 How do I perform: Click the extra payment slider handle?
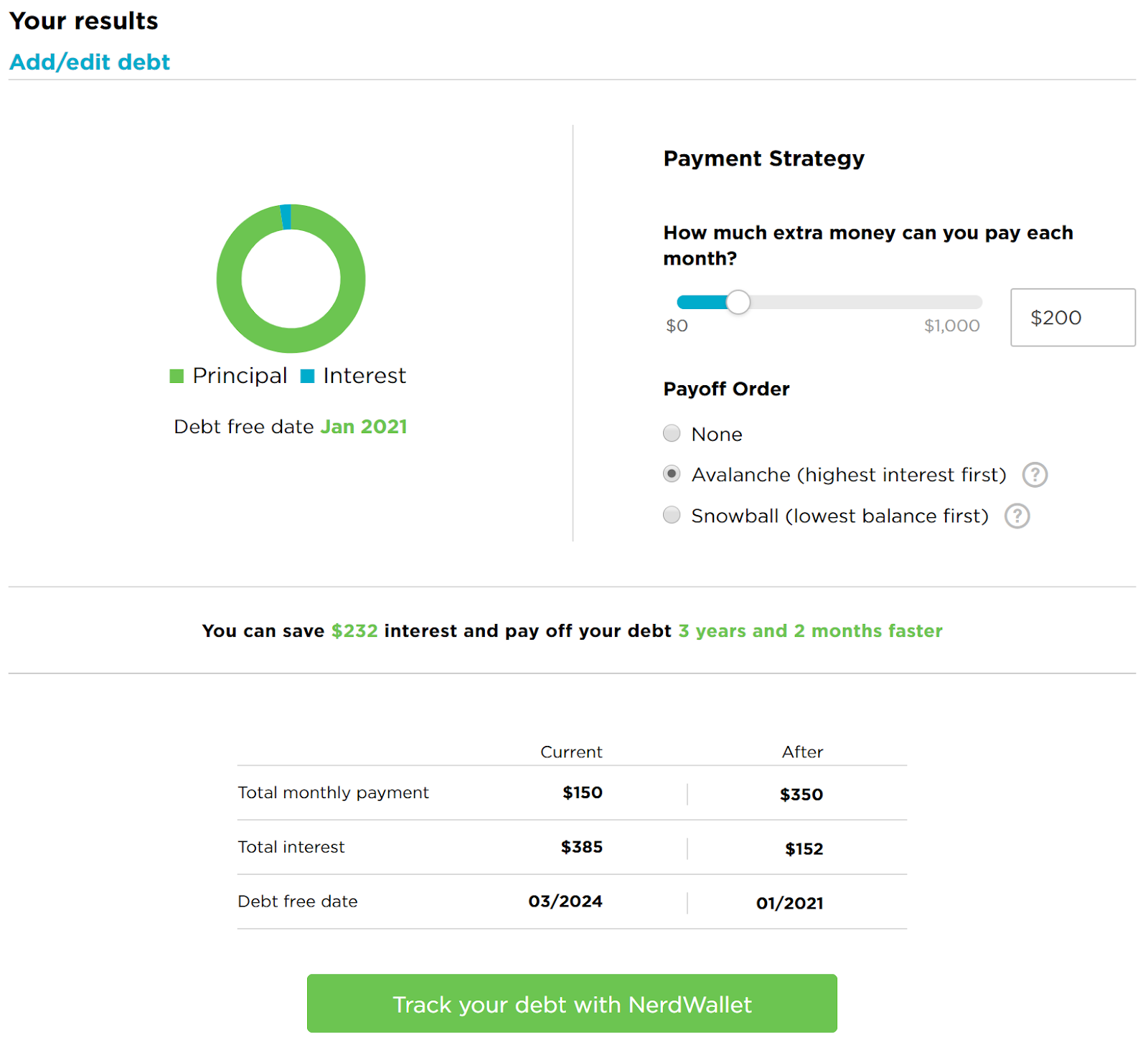738,303
